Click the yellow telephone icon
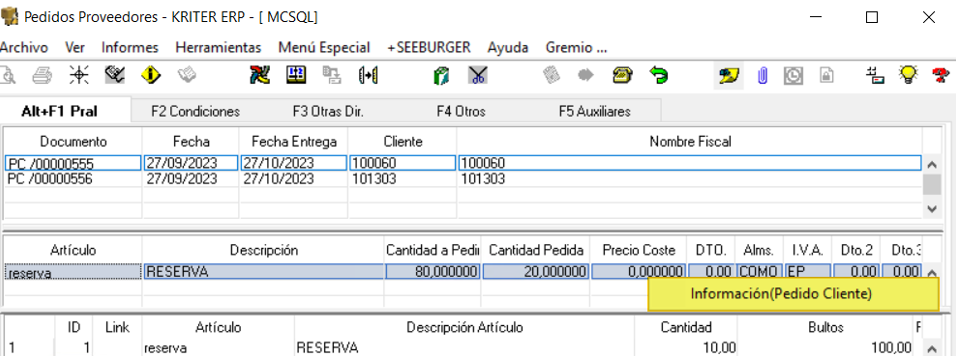The image size is (956, 363). [x=622, y=76]
